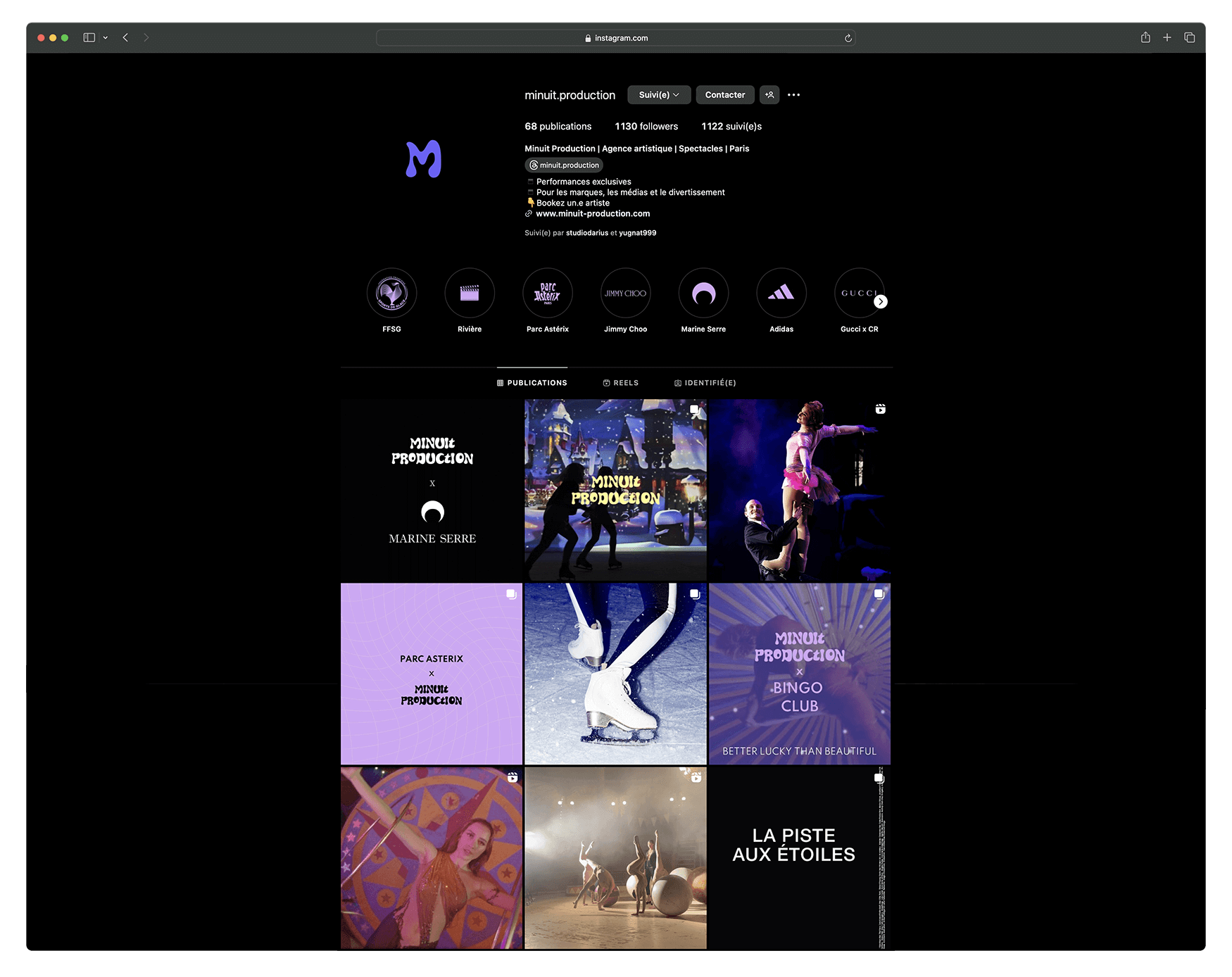Image resolution: width=1232 pixels, height=977 pixels.
Task: Open the FFSG story highlight
Action: pos(391,294)
